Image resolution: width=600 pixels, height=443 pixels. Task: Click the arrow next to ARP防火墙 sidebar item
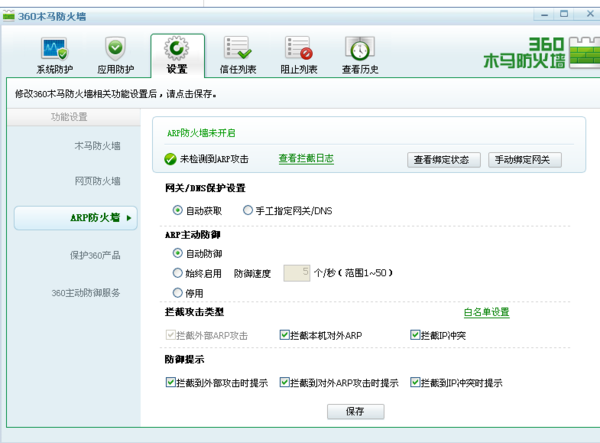129,218
